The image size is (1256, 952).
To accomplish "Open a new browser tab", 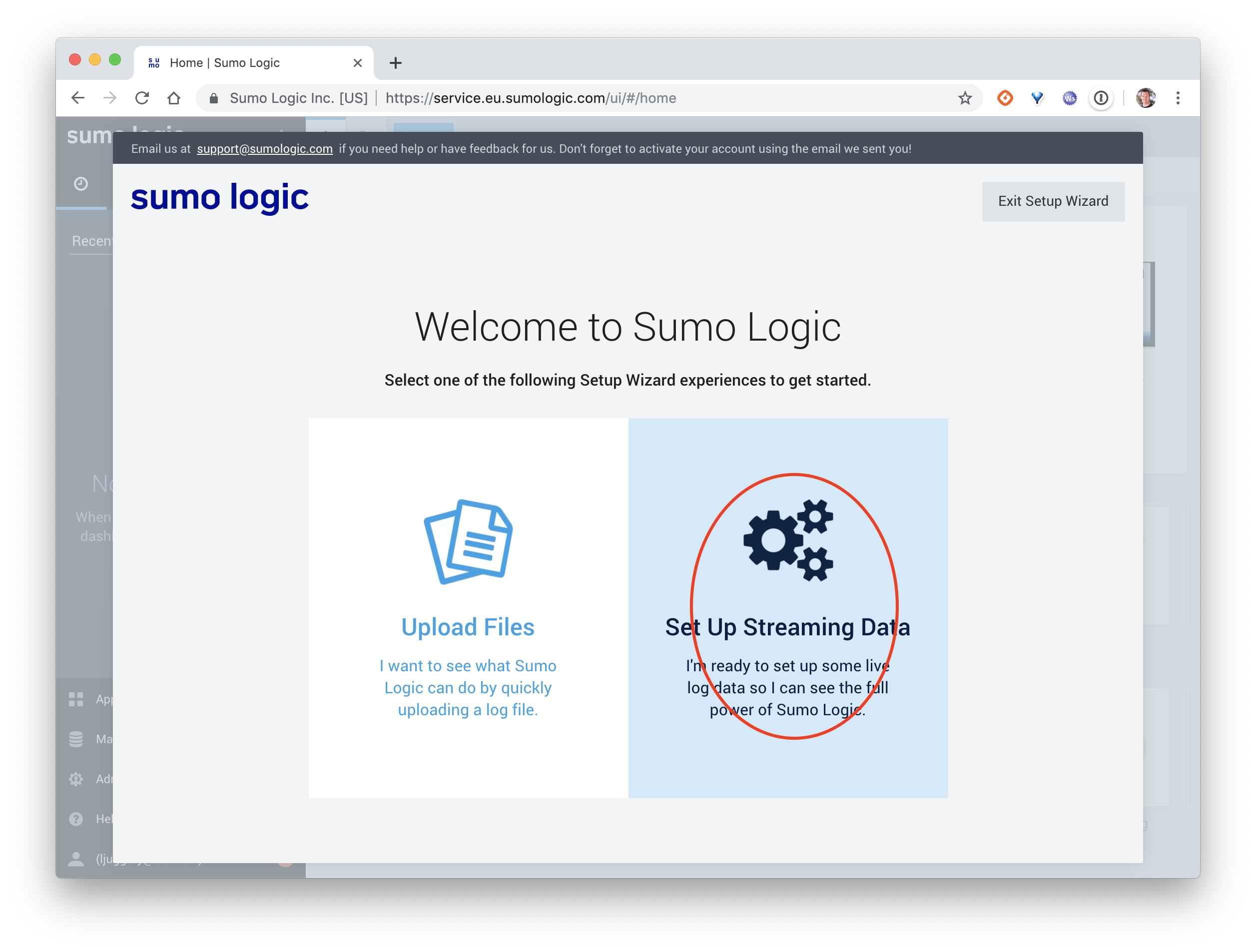I will [396, 63].
